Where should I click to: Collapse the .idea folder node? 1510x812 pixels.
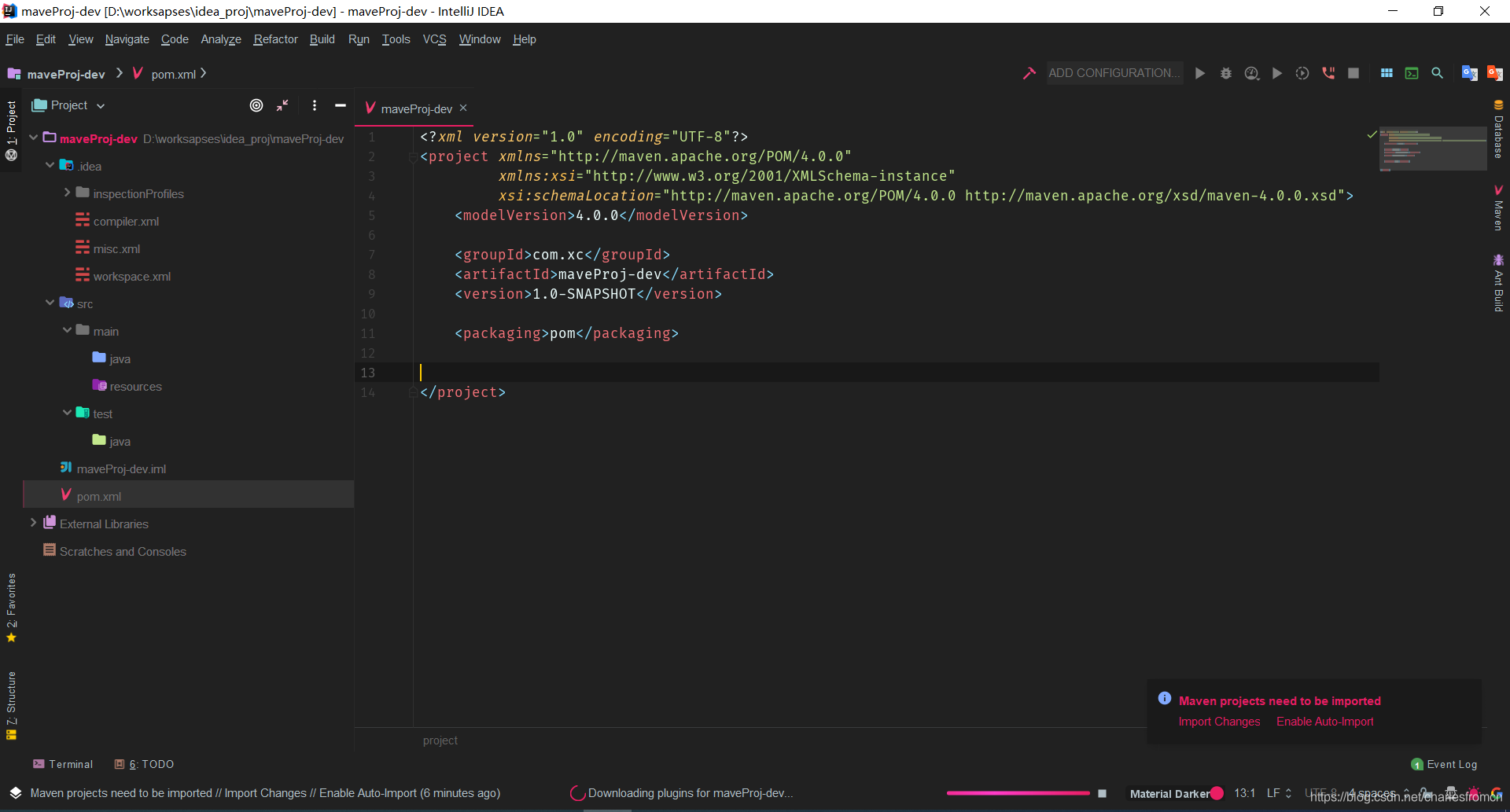[50, 165]
